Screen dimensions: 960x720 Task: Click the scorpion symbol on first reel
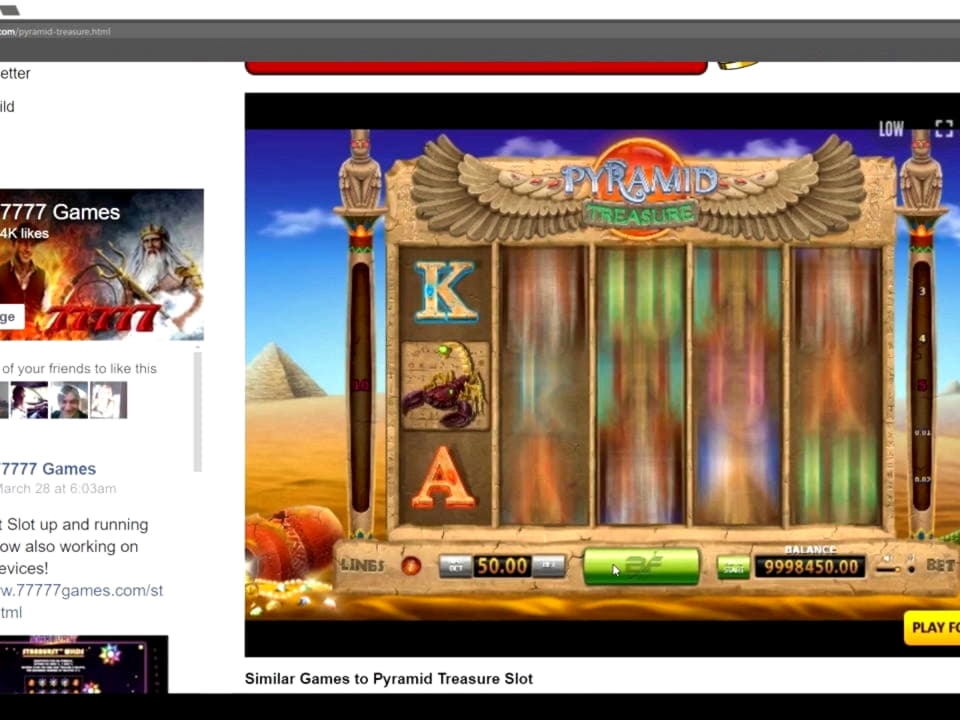click(x=445, y=386)
